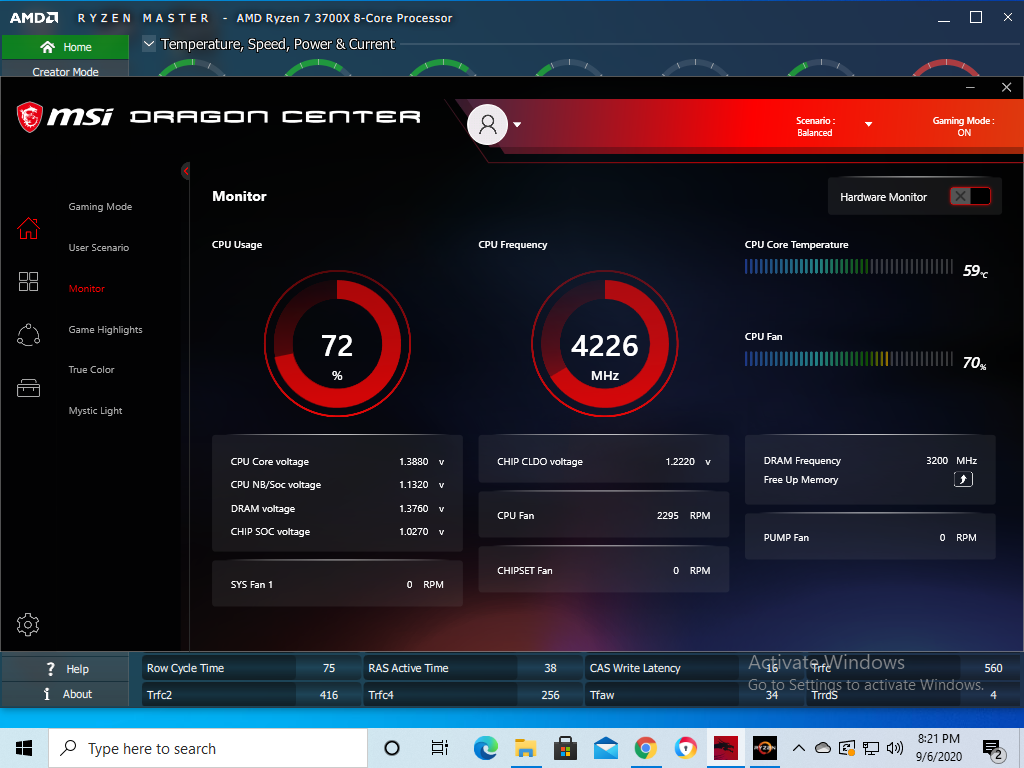Viewport: 1024px width, 768px height.
Task: Click Row Cycle Time value 75
Action: 328,668
